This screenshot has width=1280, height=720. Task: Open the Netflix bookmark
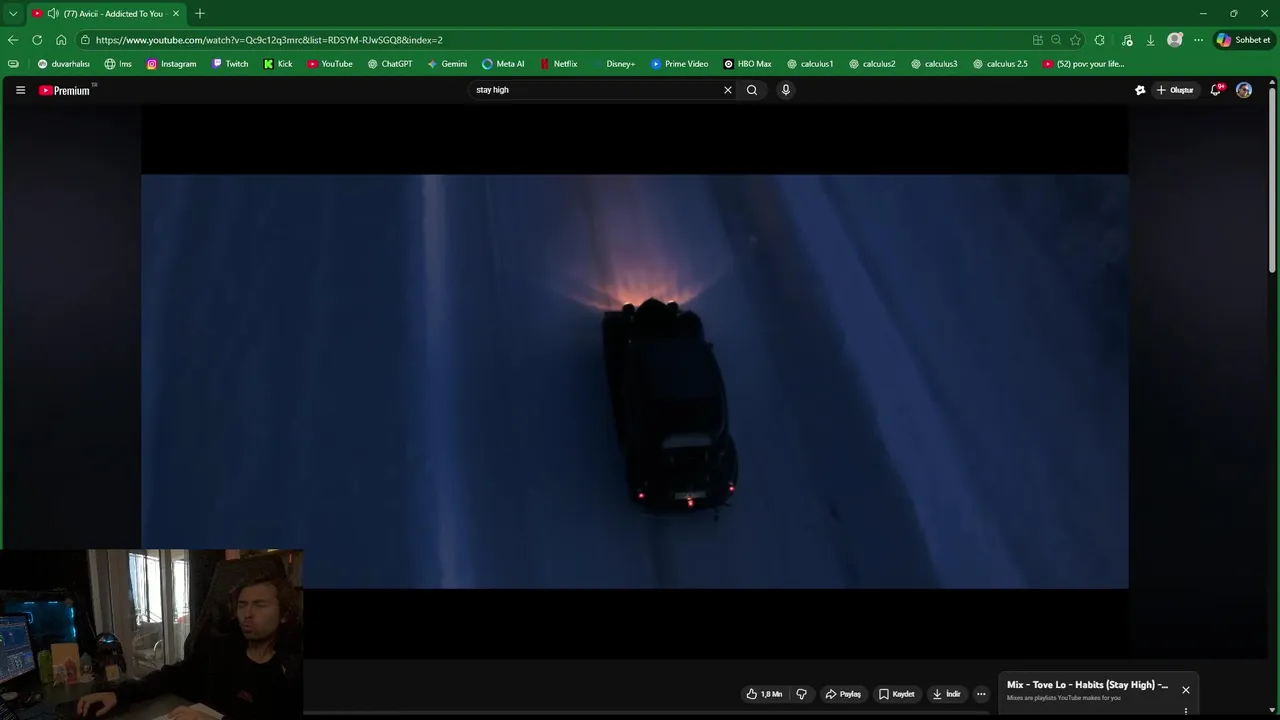point(558,64)
